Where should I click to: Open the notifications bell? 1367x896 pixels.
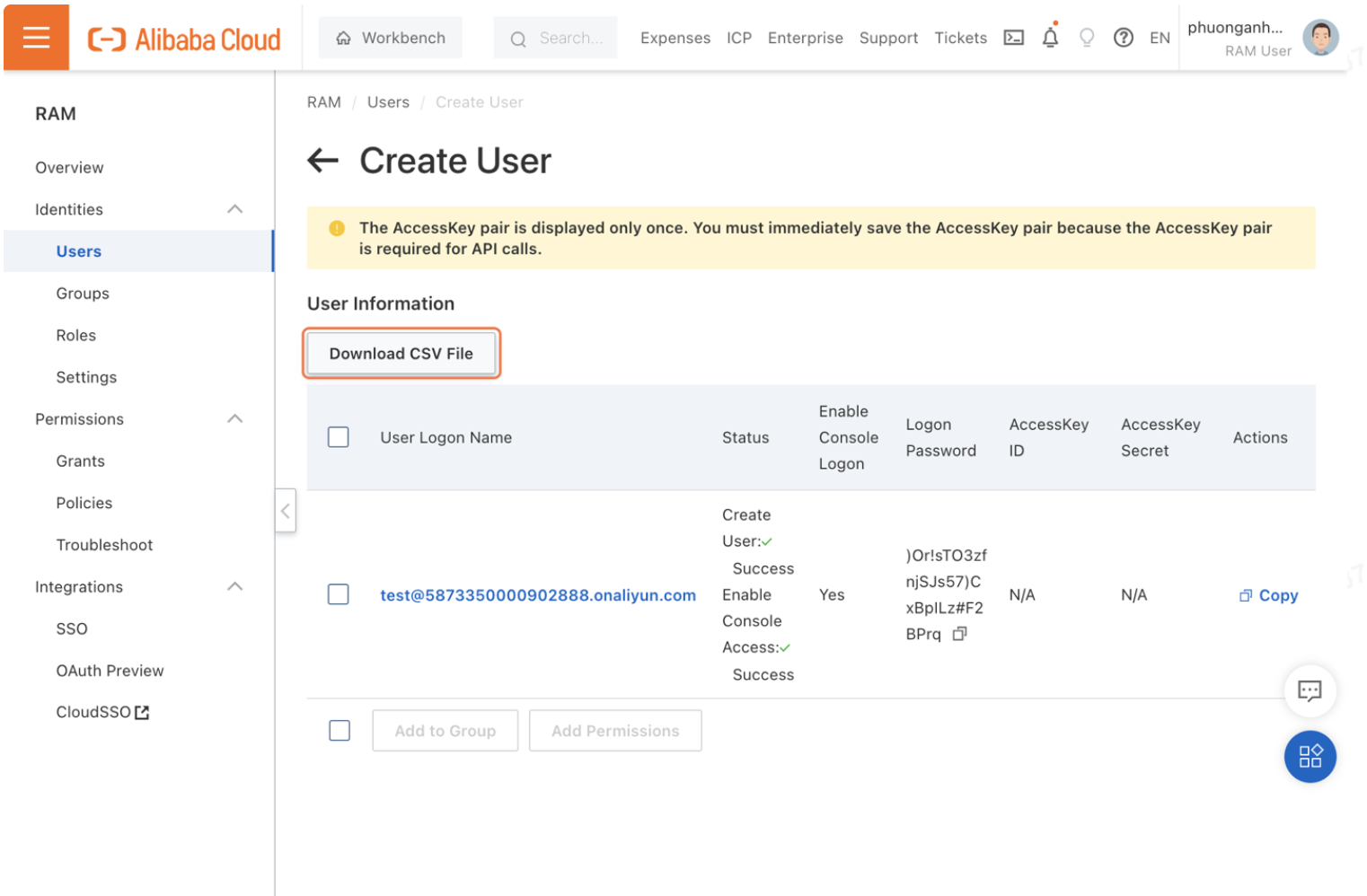pos(1050,38)
